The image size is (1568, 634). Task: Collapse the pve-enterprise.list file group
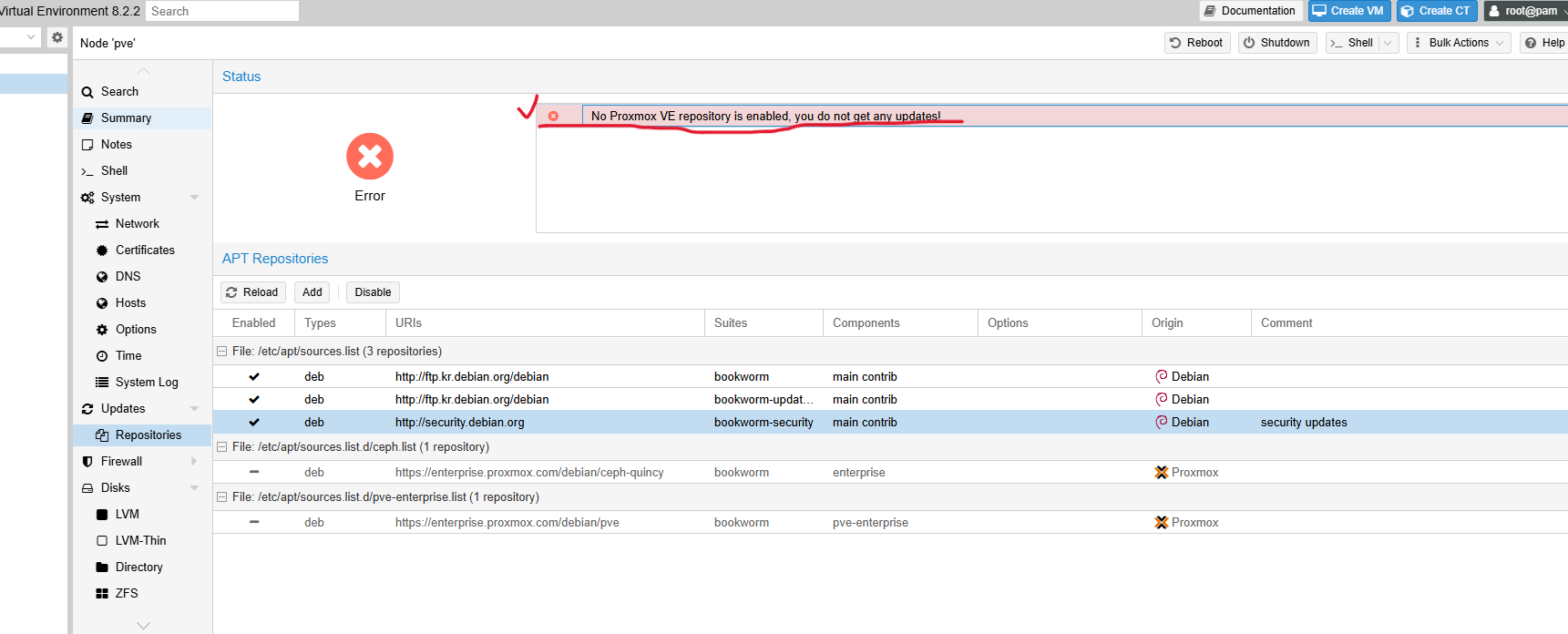(x=221, y=496)
